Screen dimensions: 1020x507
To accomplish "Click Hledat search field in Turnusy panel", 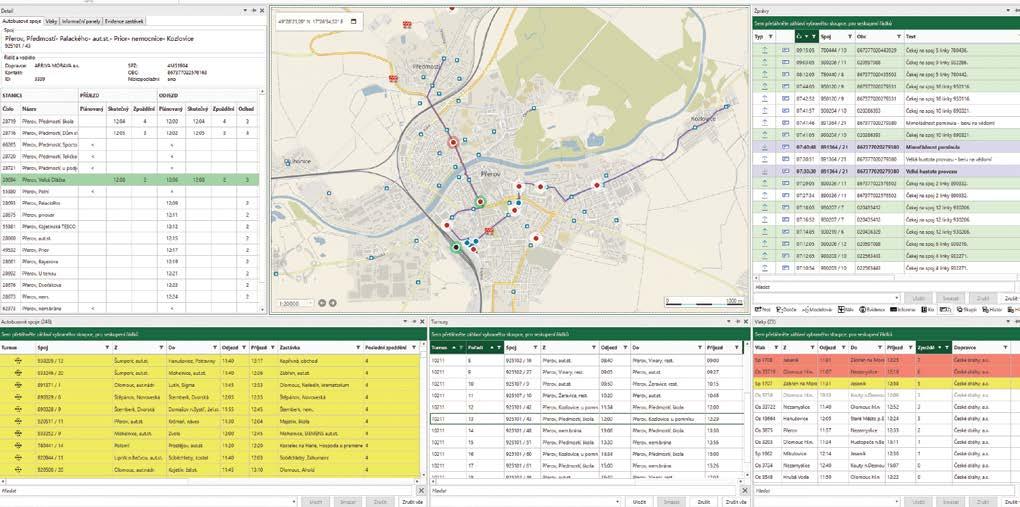I will click(x=585, y=490).
